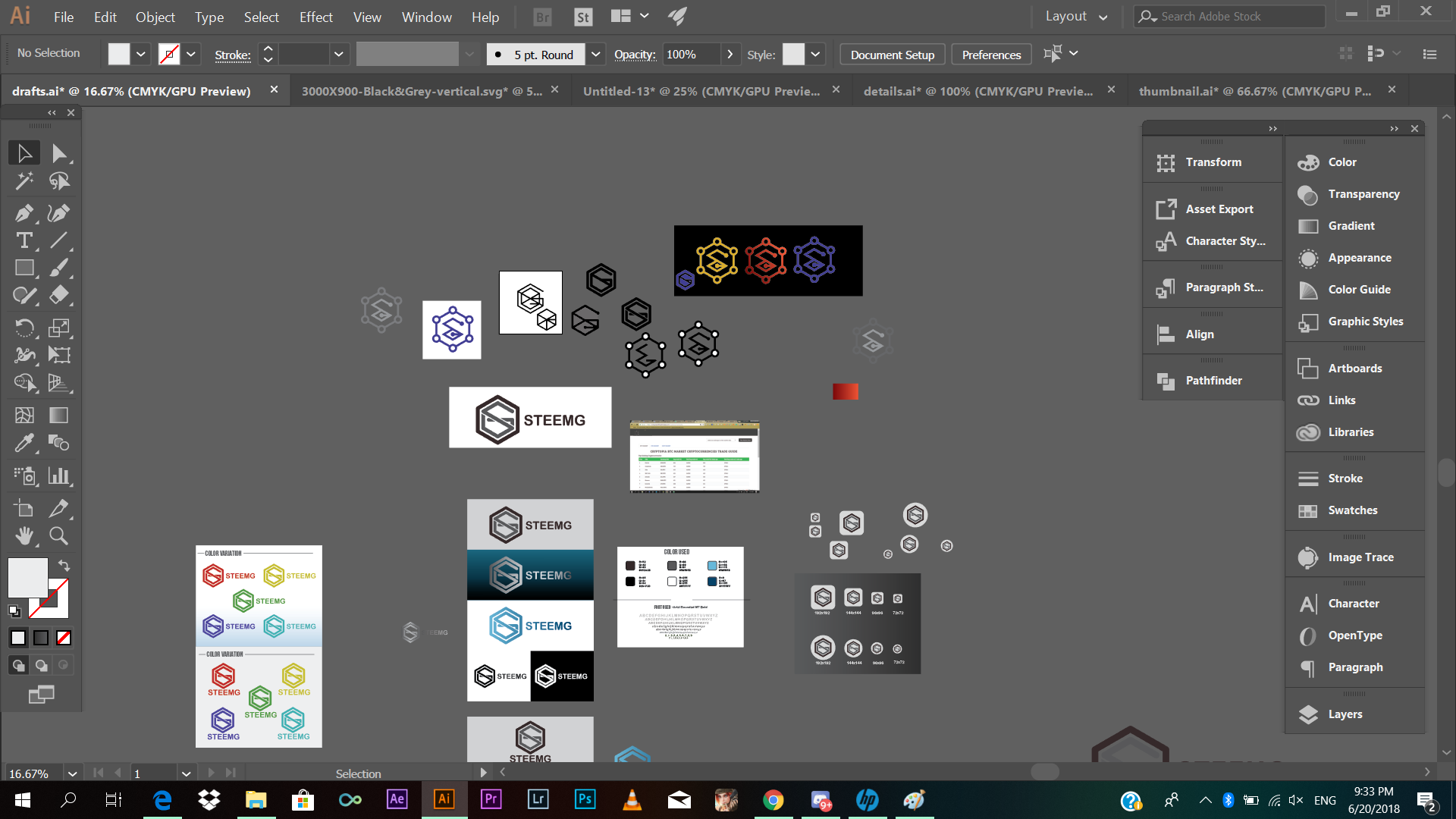Pick the Artboard tool
The height and width of the screenshot is (819, 1456).
tap(24, 508)
